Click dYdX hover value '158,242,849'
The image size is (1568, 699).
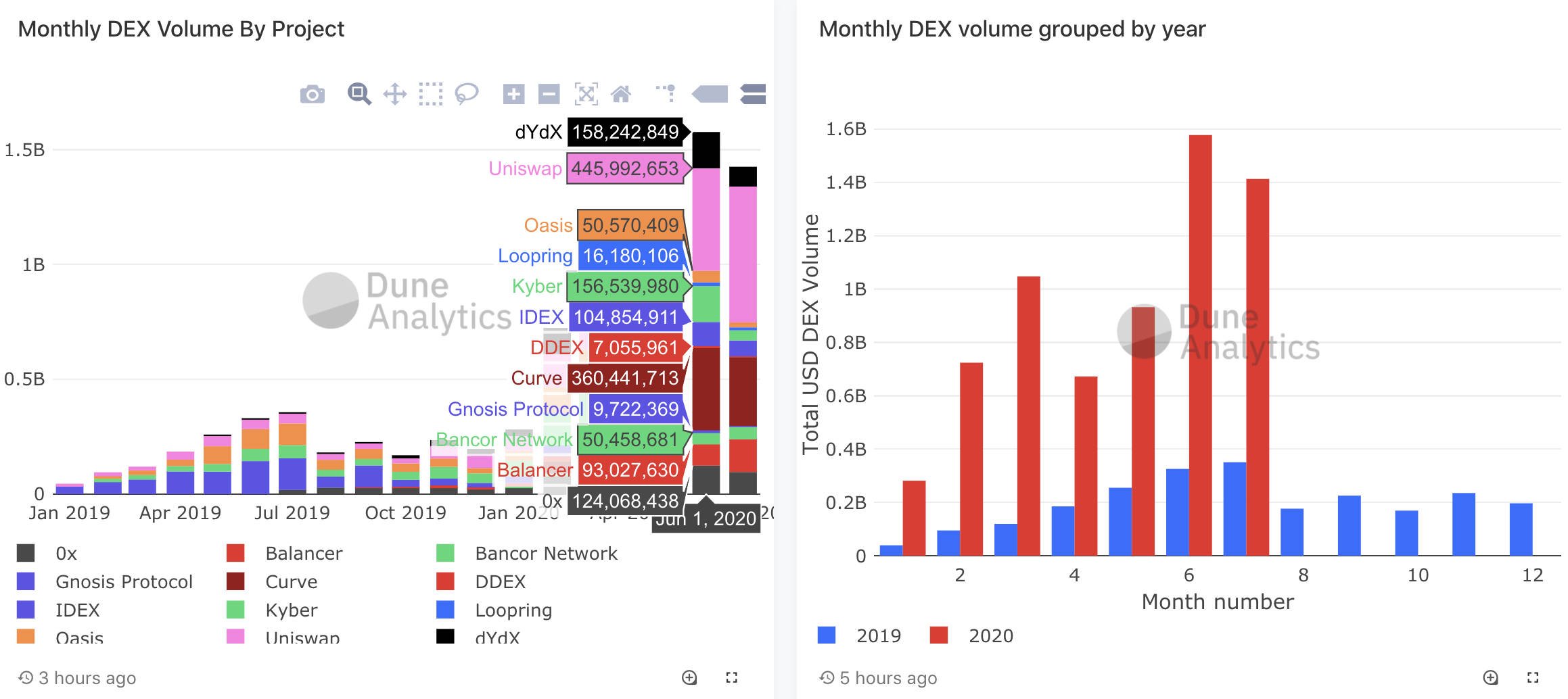pyautogui.click(x=625, y=131)
